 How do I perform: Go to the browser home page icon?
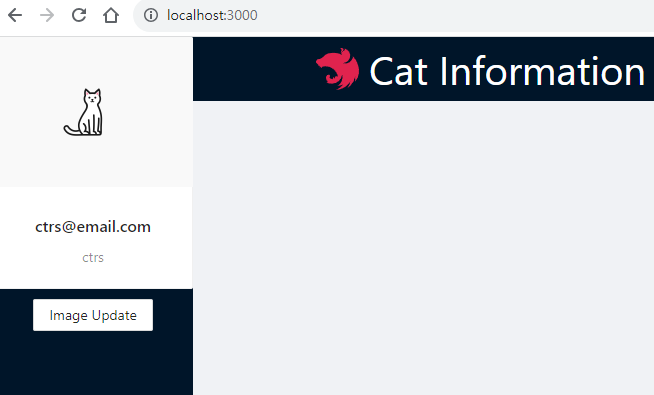(x=111, y=15)
